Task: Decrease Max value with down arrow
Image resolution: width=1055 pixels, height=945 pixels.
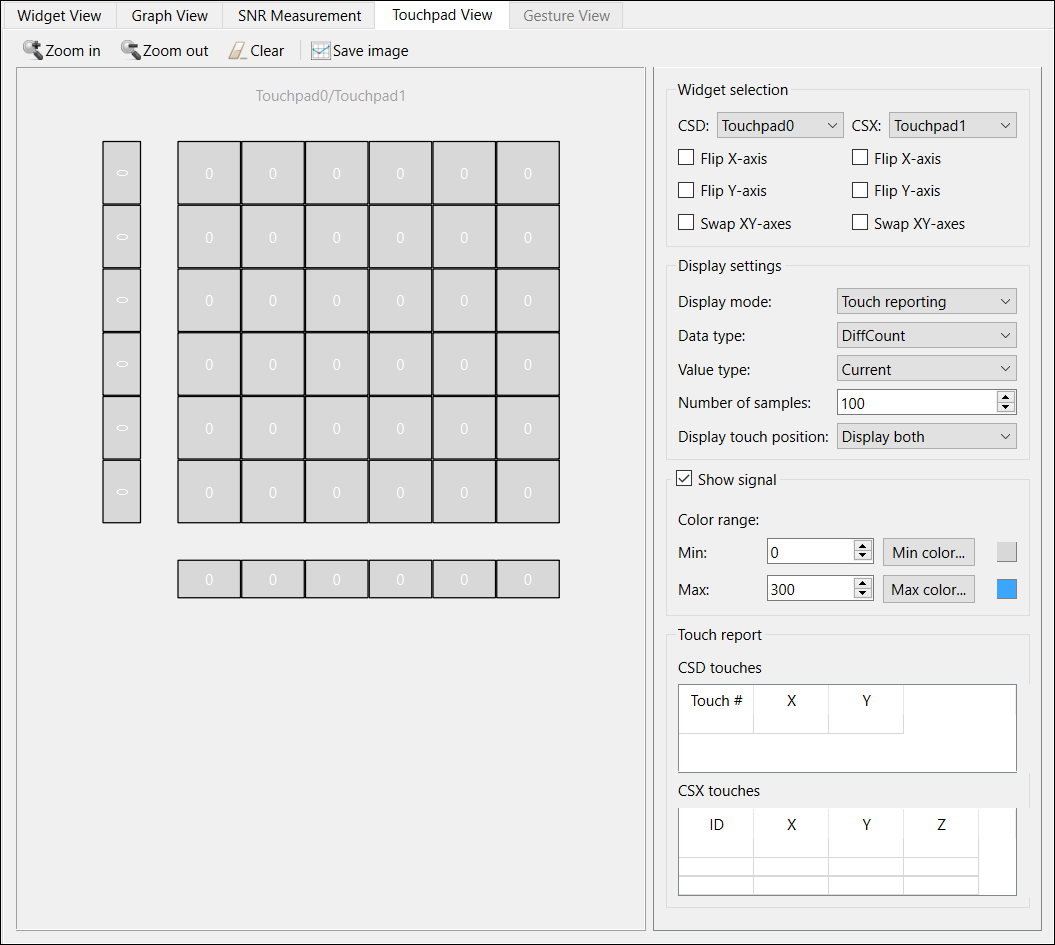Action: point(863,594)
